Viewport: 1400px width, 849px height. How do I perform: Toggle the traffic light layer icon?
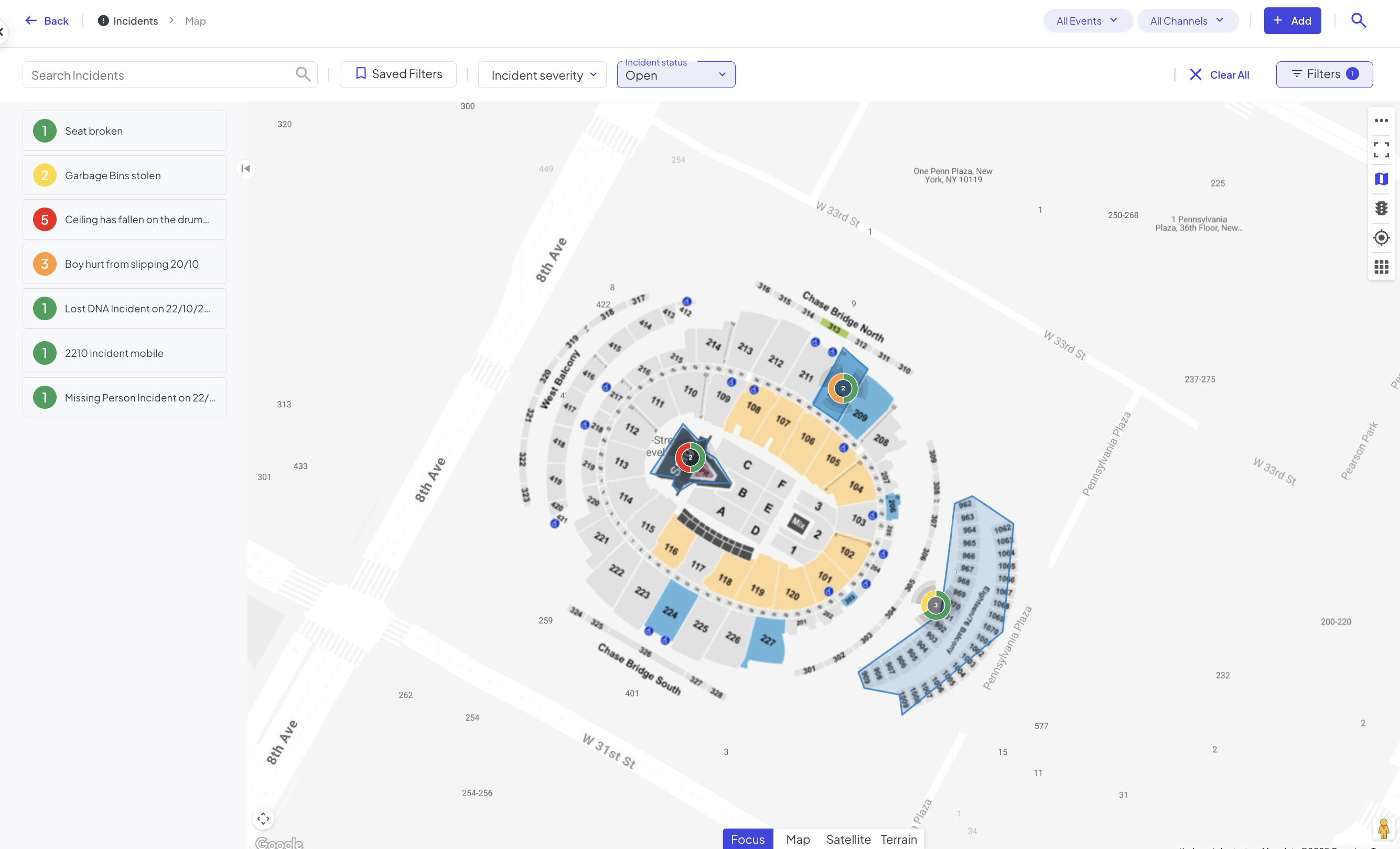coord(1381,209)
